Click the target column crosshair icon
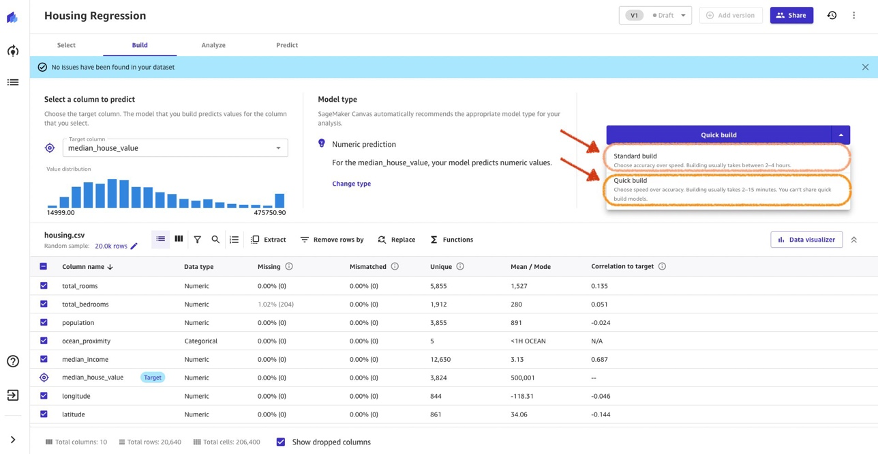 pos(50,148)
